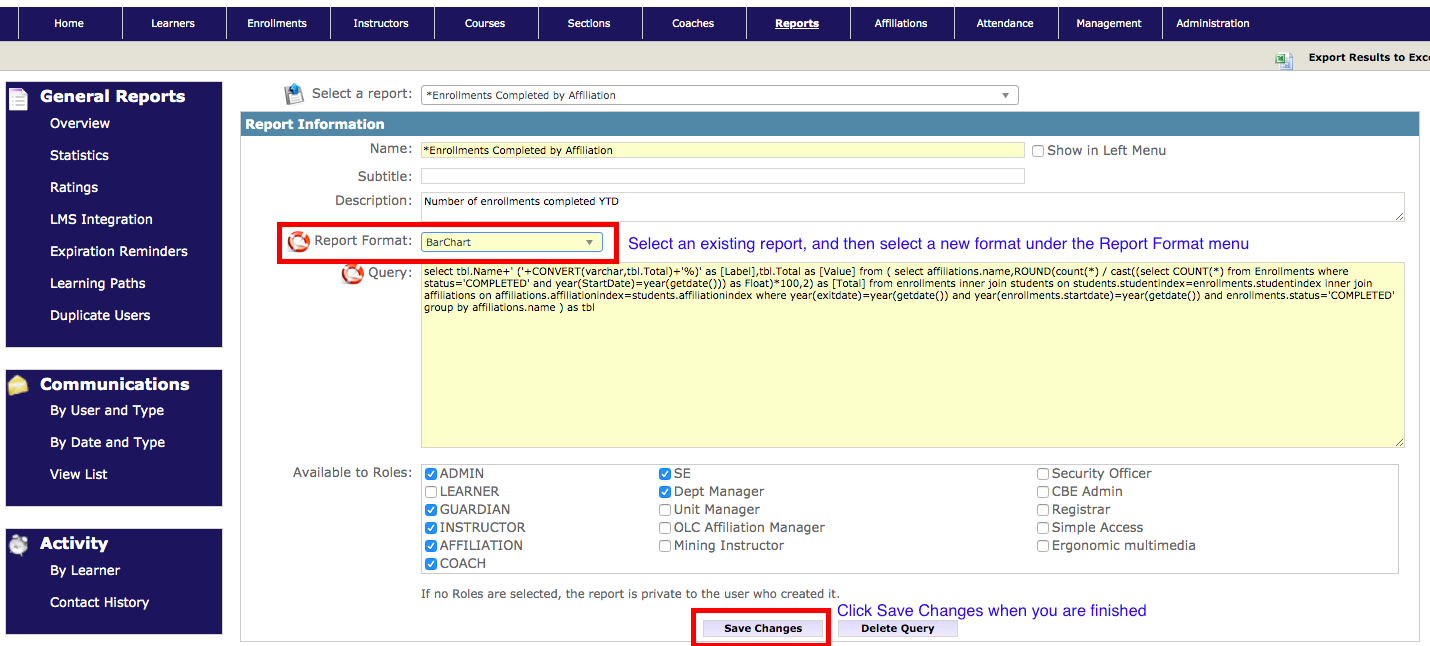
Task: Click the help lifebuoy icon beside Report Format
Action: point(298,242)
